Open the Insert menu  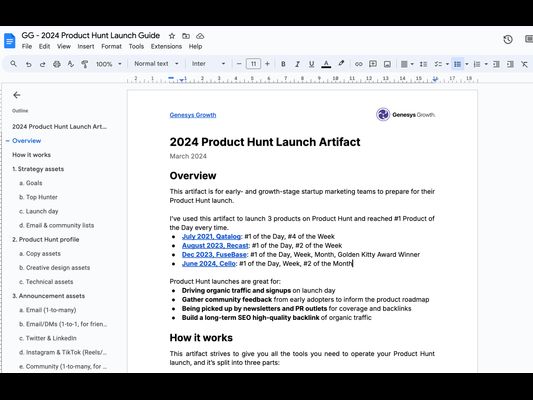click(x=86, y=47)
